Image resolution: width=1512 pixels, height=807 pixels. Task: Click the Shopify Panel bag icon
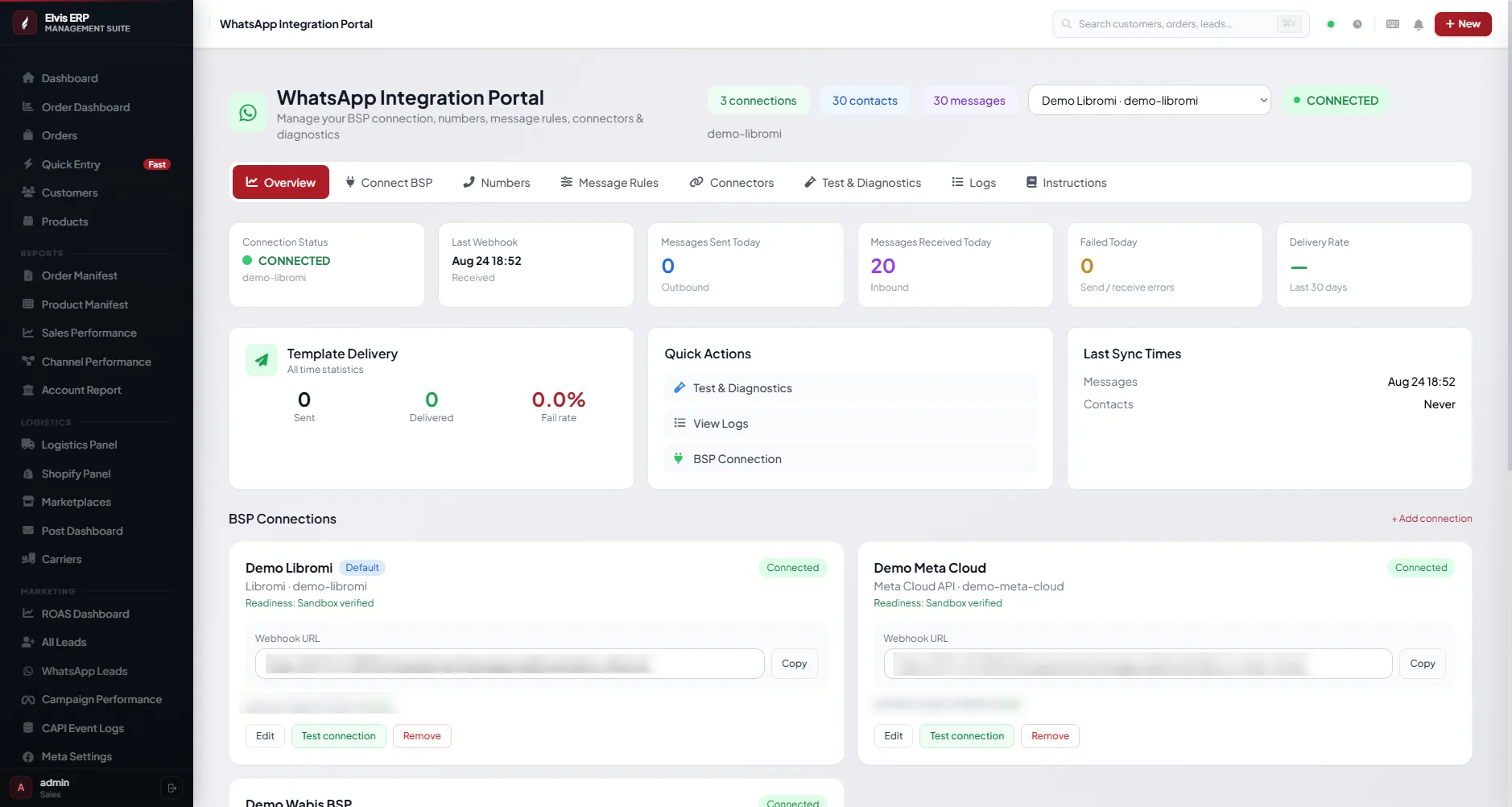click(28, 474)
